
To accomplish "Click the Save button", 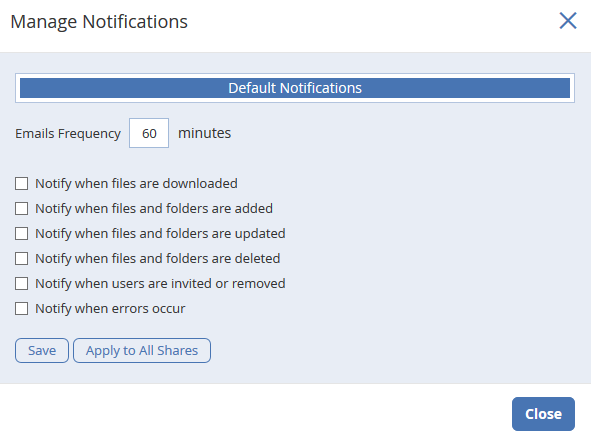I will pos(42,350).
